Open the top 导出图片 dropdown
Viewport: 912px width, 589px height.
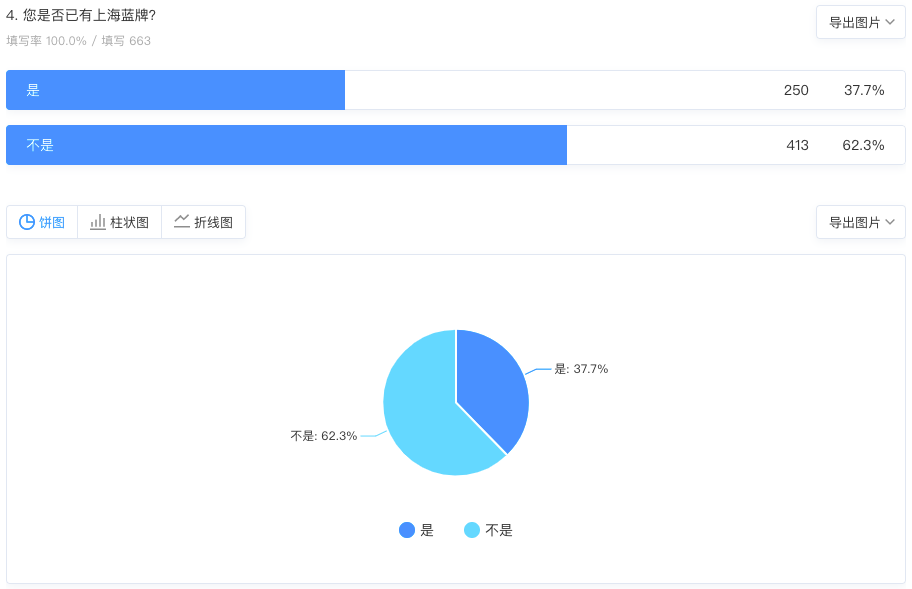click(x=861, y=22)
